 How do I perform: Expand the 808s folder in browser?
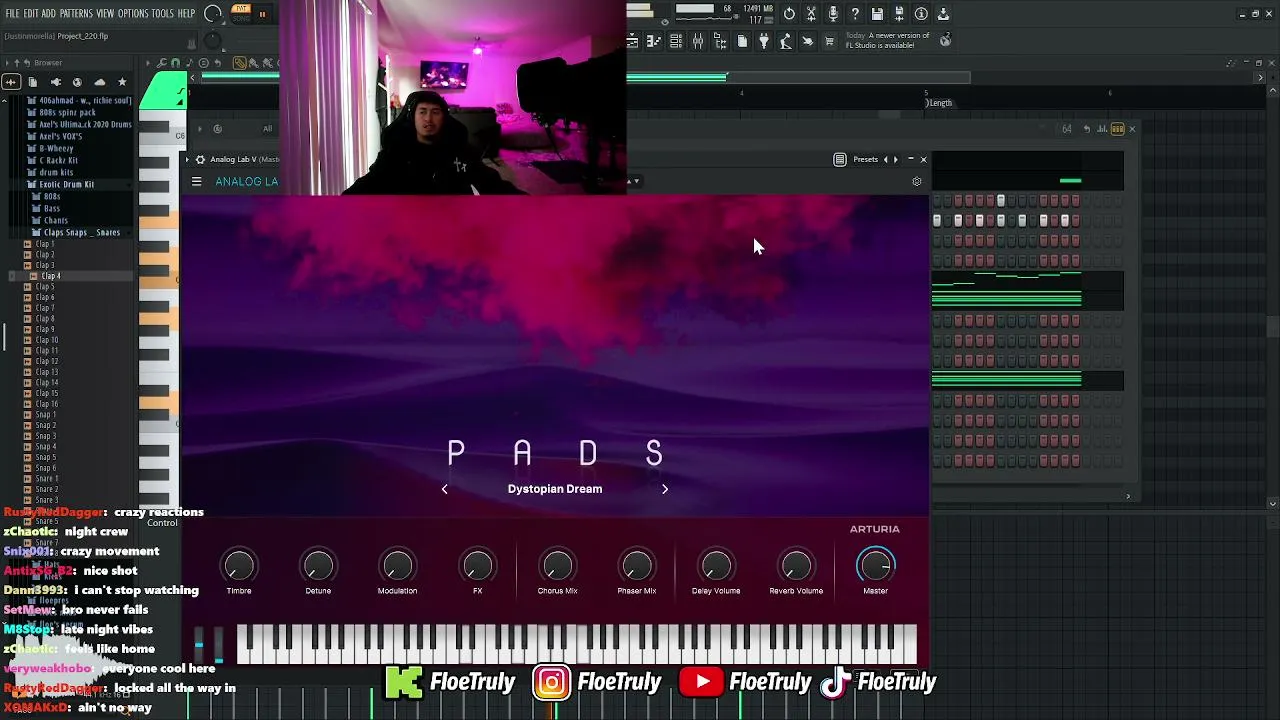pyautogui.click(x=52, y=196)
